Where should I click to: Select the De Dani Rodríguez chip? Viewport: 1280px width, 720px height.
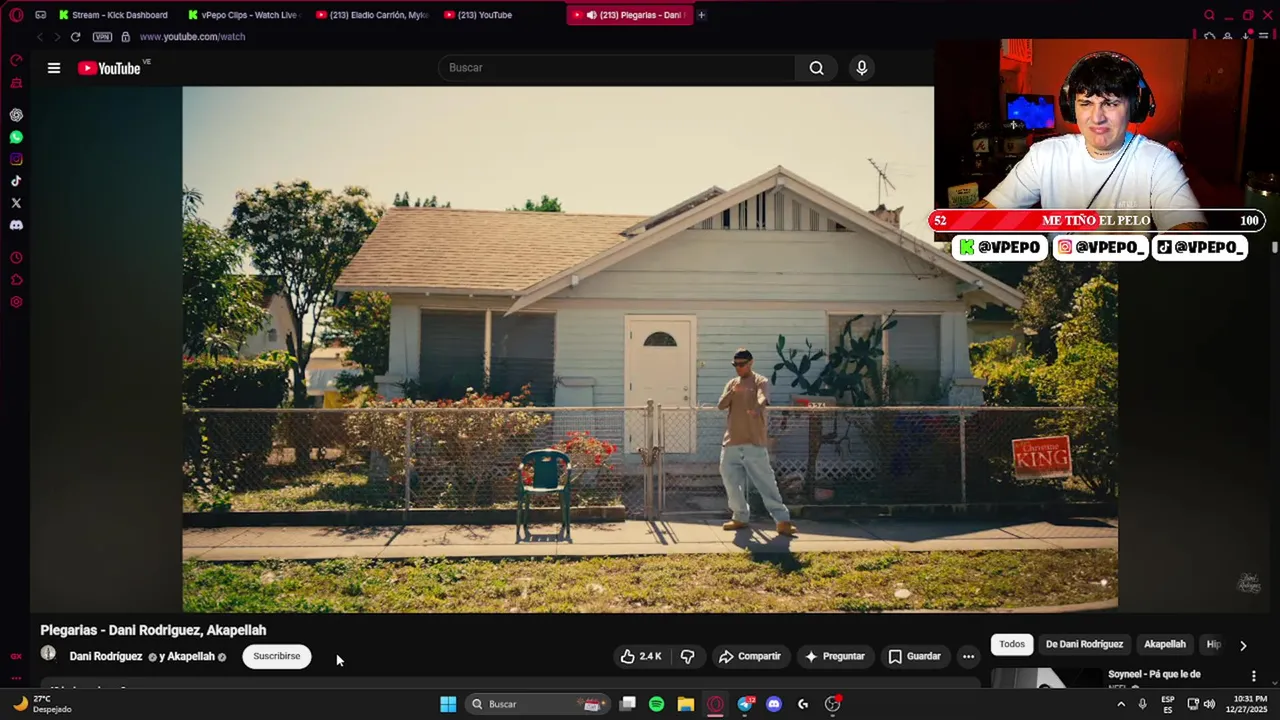click(1084, 644)
